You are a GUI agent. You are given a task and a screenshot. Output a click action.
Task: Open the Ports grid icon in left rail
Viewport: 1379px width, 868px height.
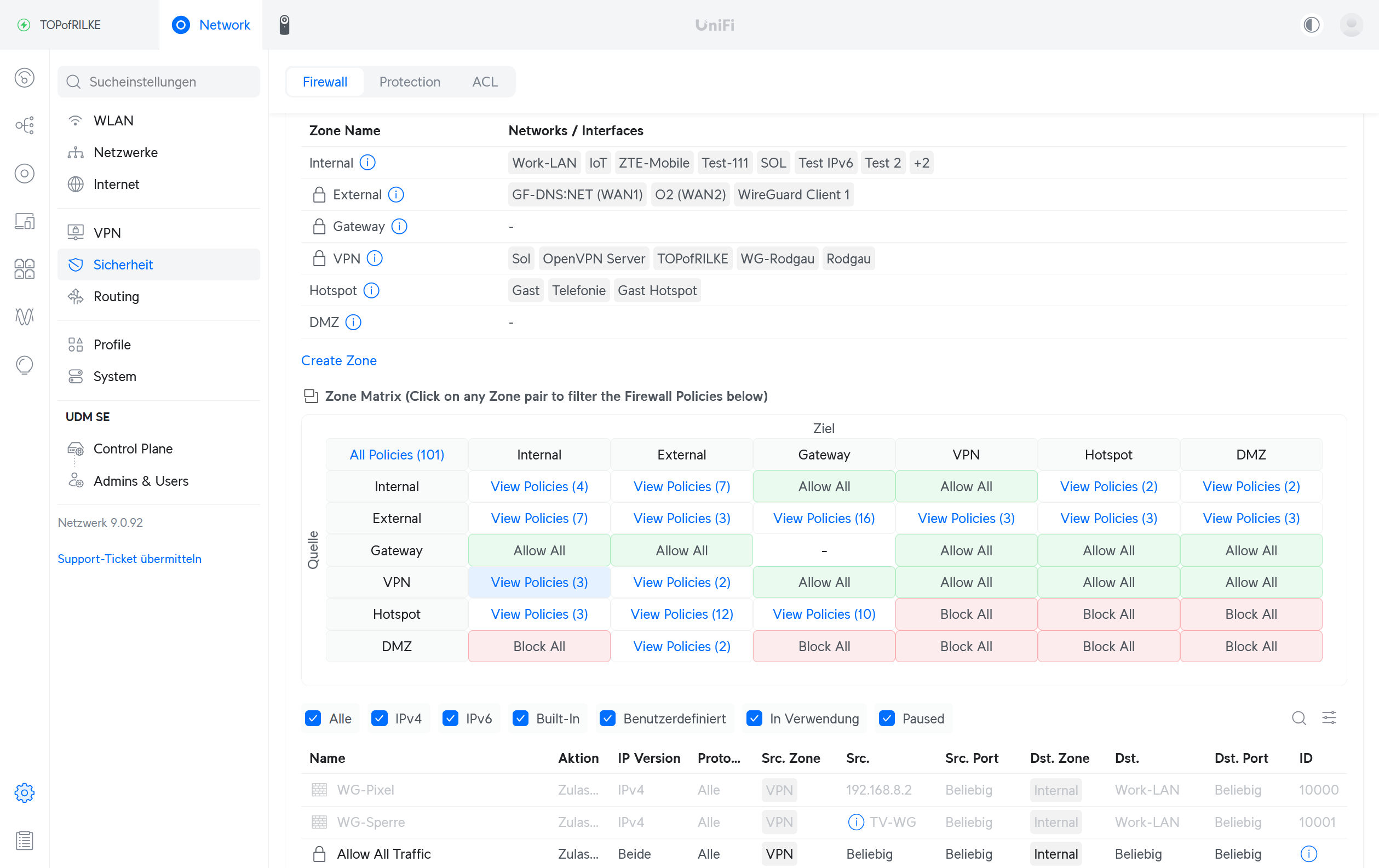24,268
